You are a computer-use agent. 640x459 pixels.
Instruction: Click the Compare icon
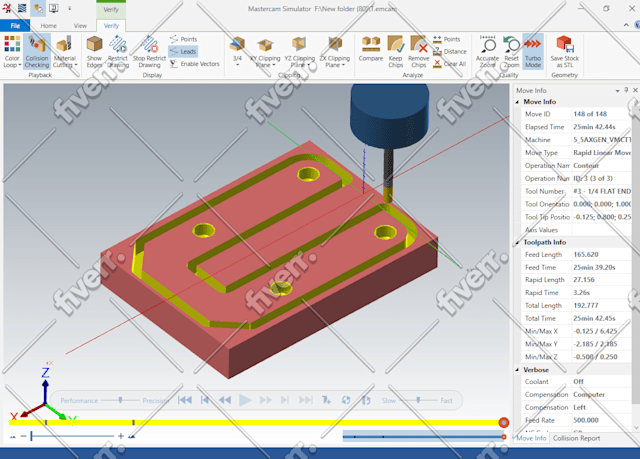[x=371, y=44]
